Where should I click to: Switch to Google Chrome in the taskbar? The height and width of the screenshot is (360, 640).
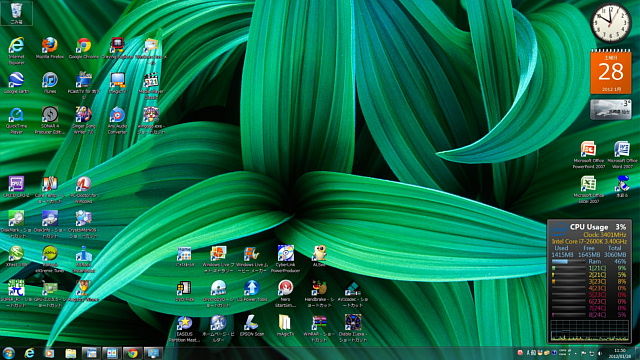click(132, 353)
